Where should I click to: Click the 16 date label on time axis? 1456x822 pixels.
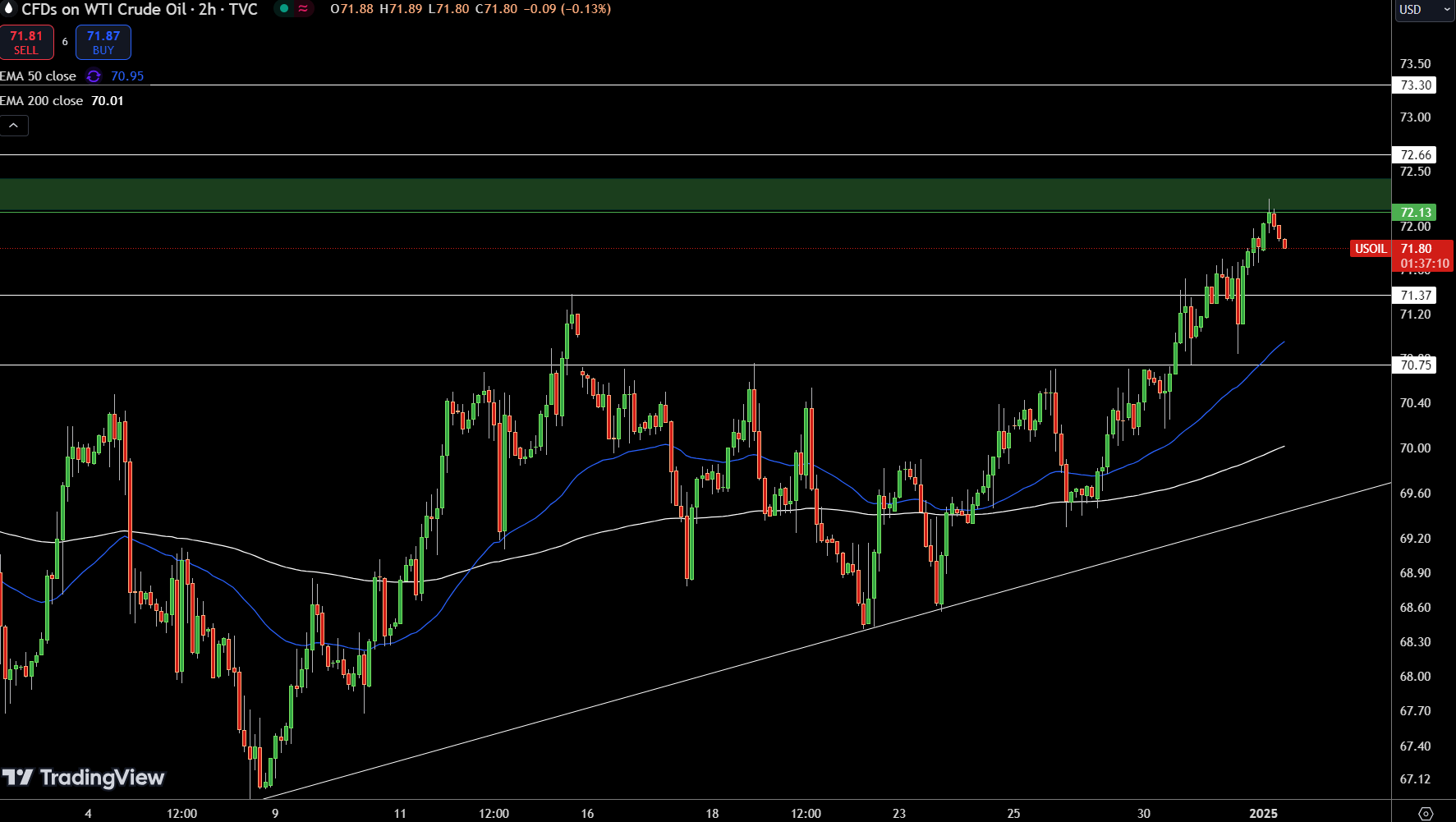[x=587, y=814]
